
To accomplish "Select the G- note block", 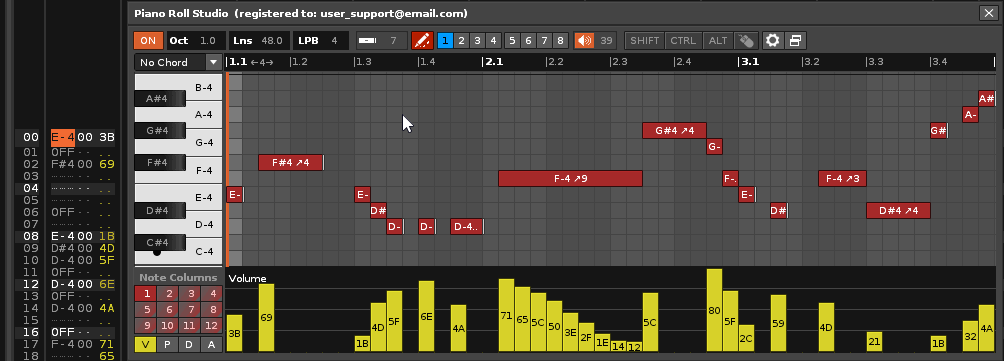I will coord(715,147).
